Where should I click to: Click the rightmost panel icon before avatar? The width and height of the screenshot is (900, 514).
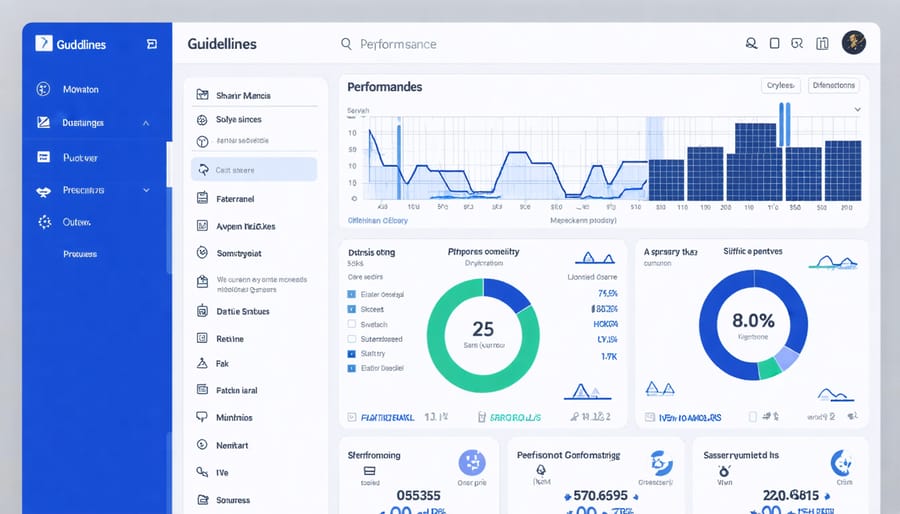(822, 43)
